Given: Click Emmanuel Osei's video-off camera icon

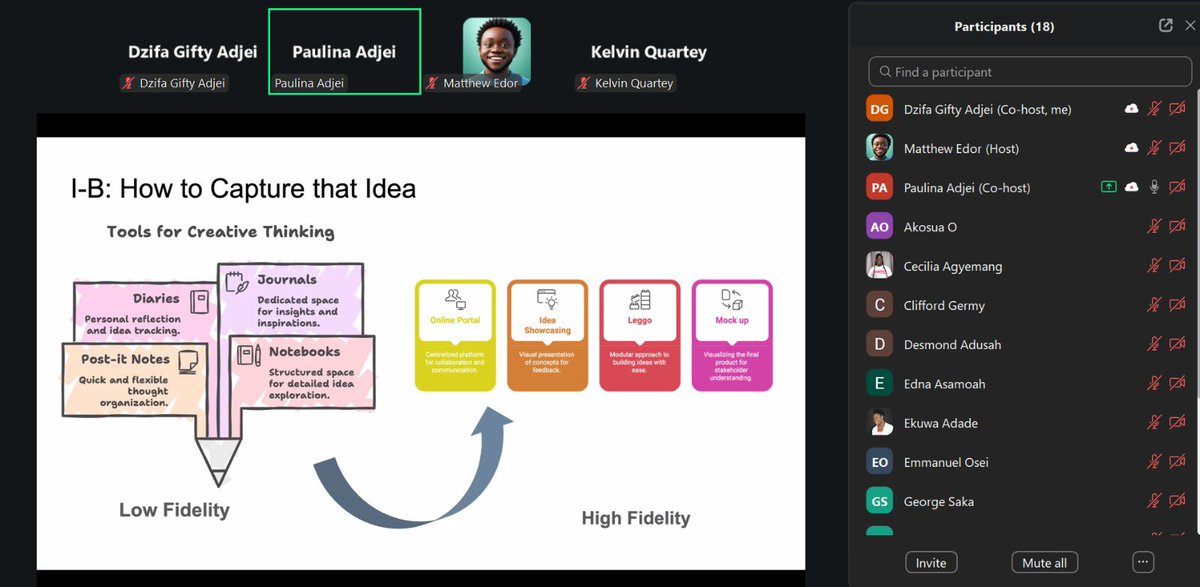Looking at the screenshot, I should pyautogui.click(x=1177, y=462).
